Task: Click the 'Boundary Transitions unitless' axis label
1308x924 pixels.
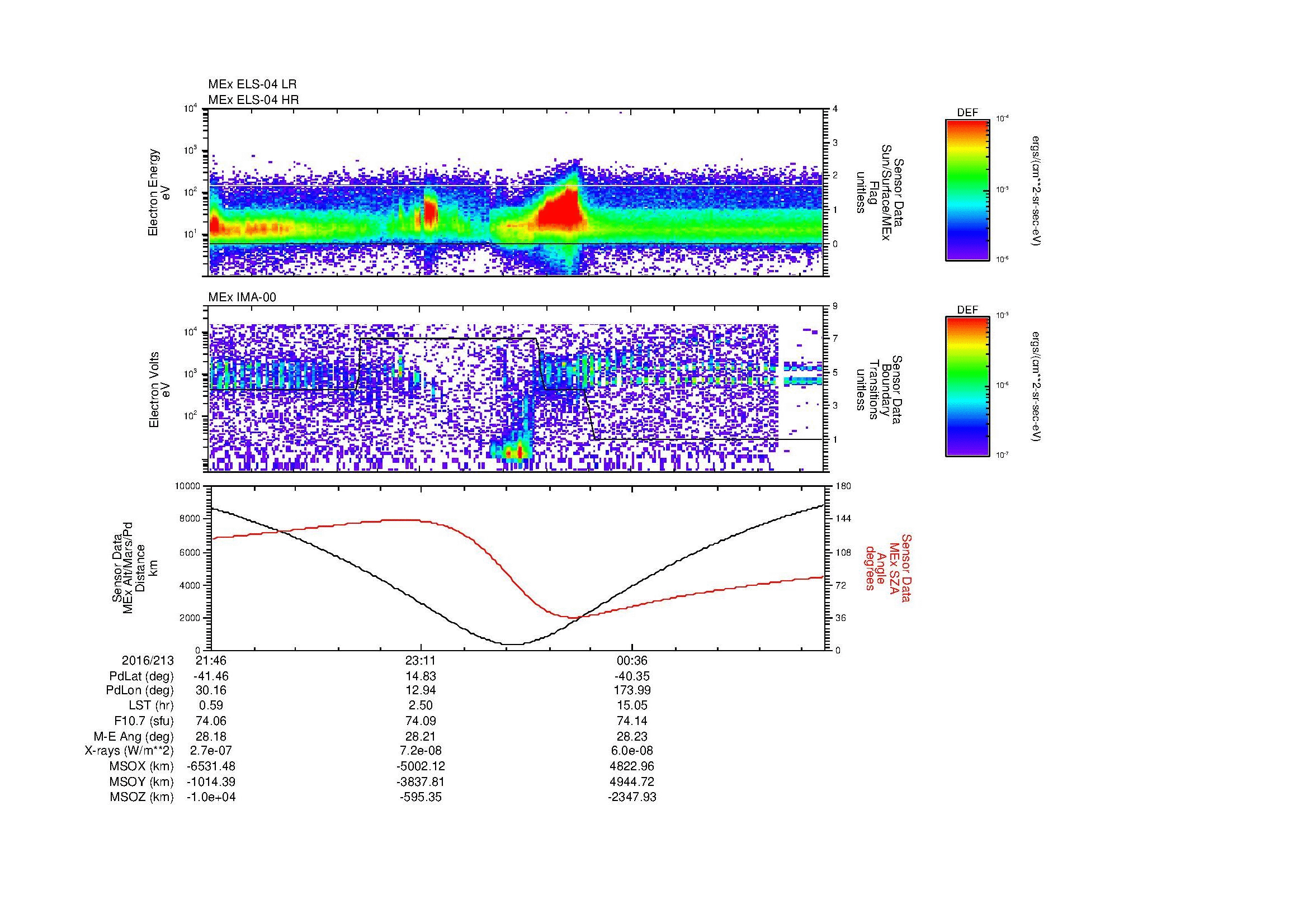Action: pos(879,390)
